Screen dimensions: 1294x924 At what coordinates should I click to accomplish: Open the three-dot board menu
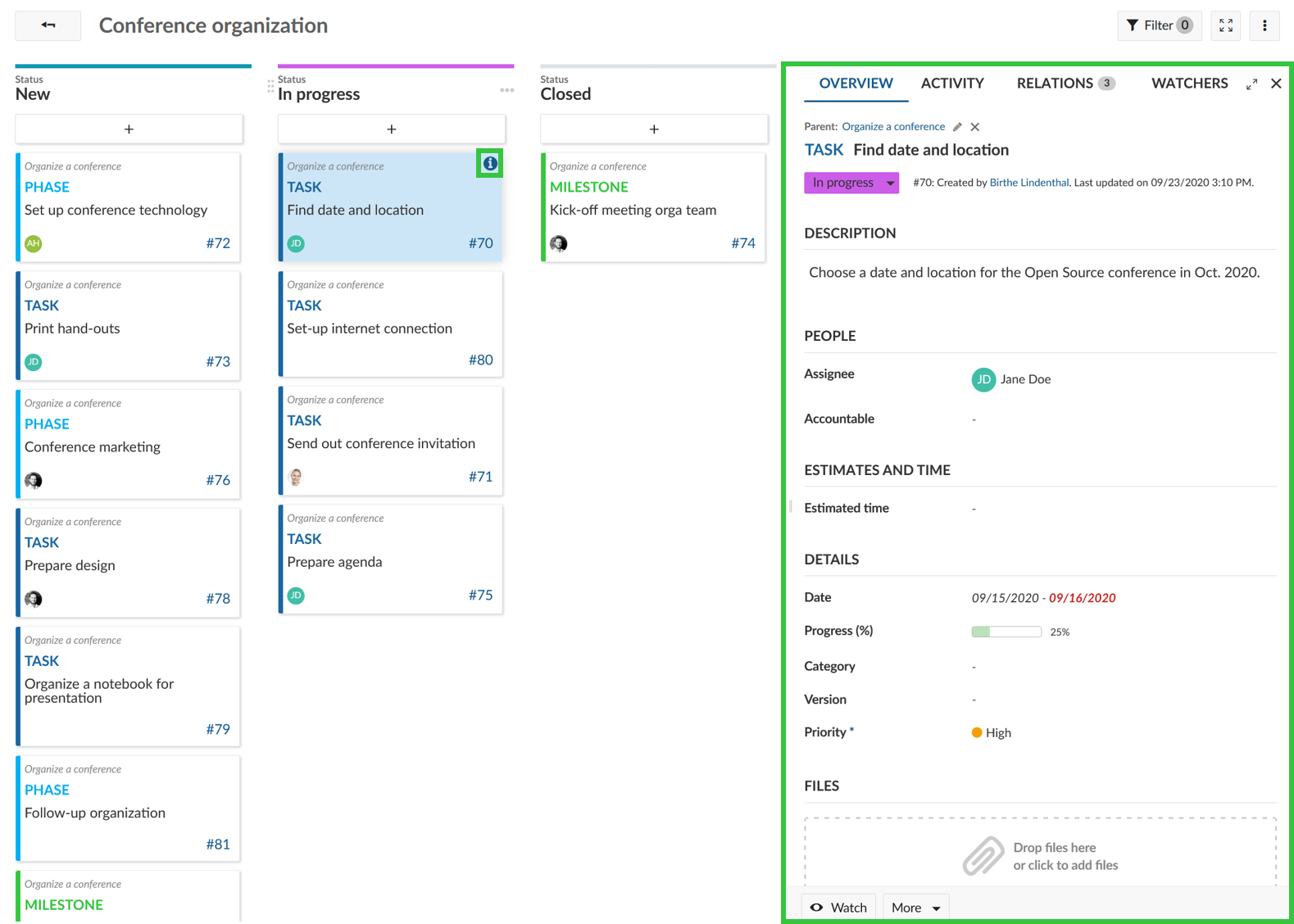tap(1264, 25)
